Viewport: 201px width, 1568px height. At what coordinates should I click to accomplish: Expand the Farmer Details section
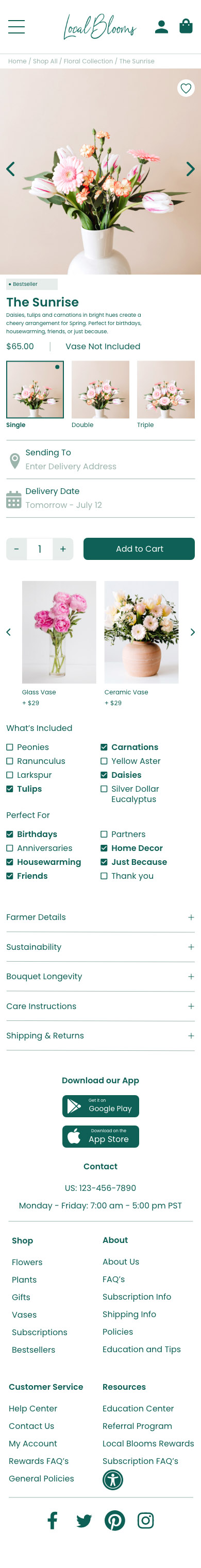(x=100, y=917)
